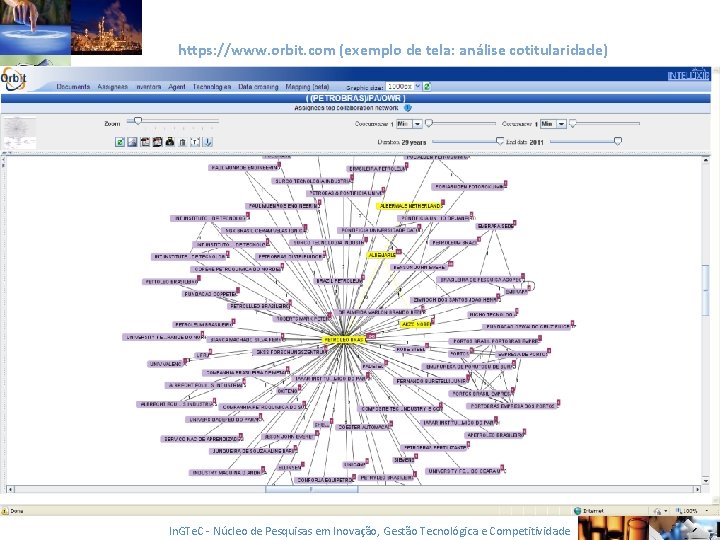Click the badge beside BAPTON JOHN node
Viewport: 720px width, 540px height.
click(x=450, y=264)
